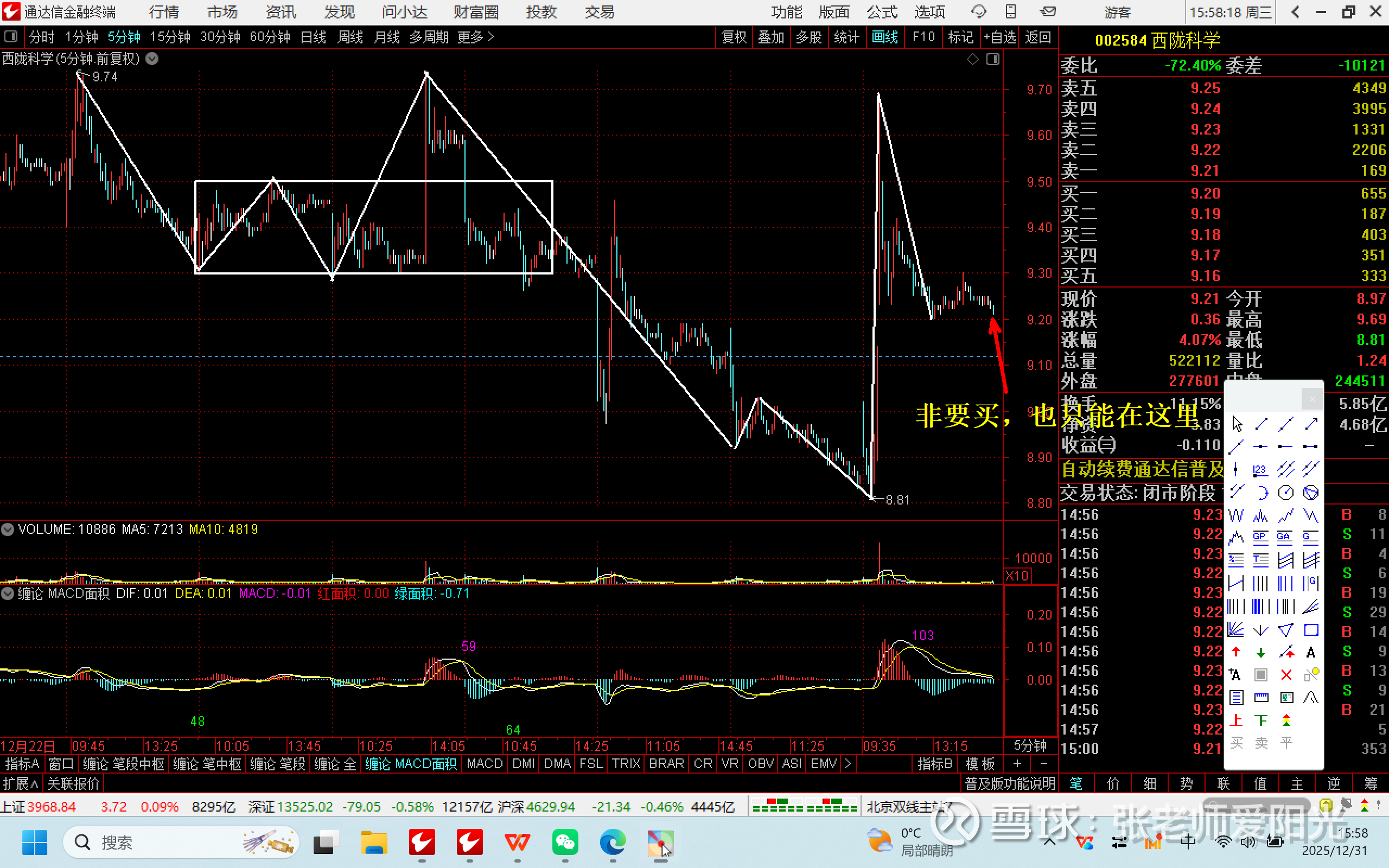This screenshot has height=868, width=1389.
Task: Toggle the sidebar panel icon at top-left
Action: 10,37
